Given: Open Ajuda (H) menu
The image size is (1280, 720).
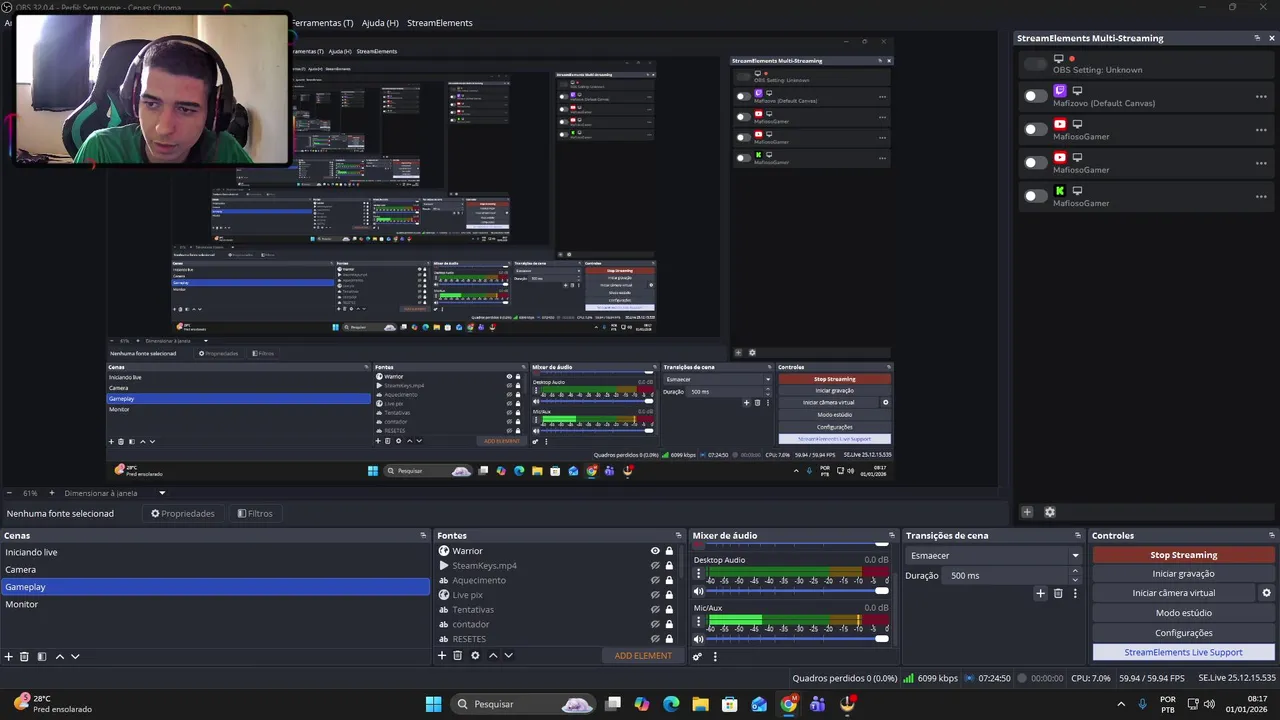Looking at the screenshot, I should 380,23.
